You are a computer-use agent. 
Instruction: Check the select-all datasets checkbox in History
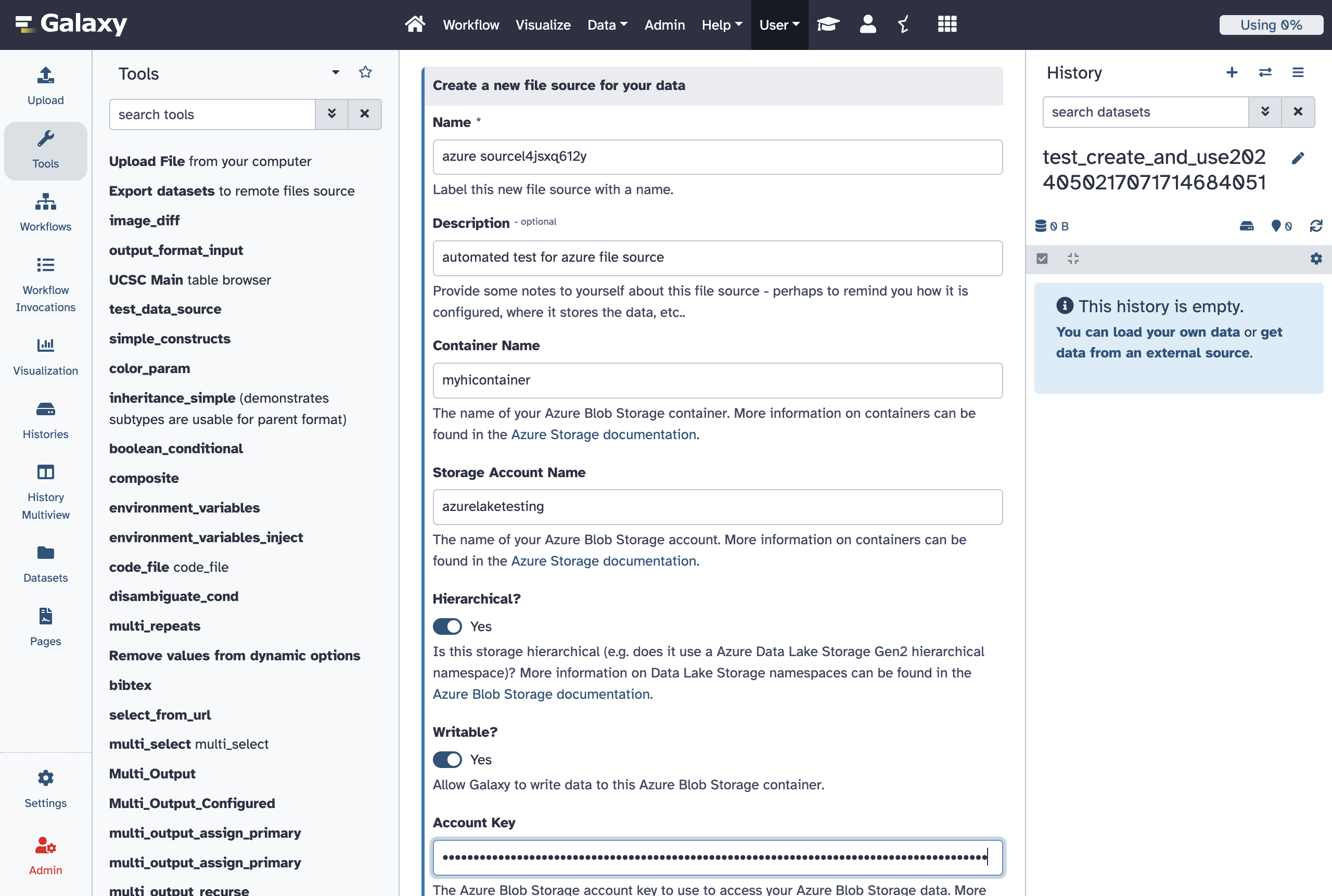[x=1042, y=259]
